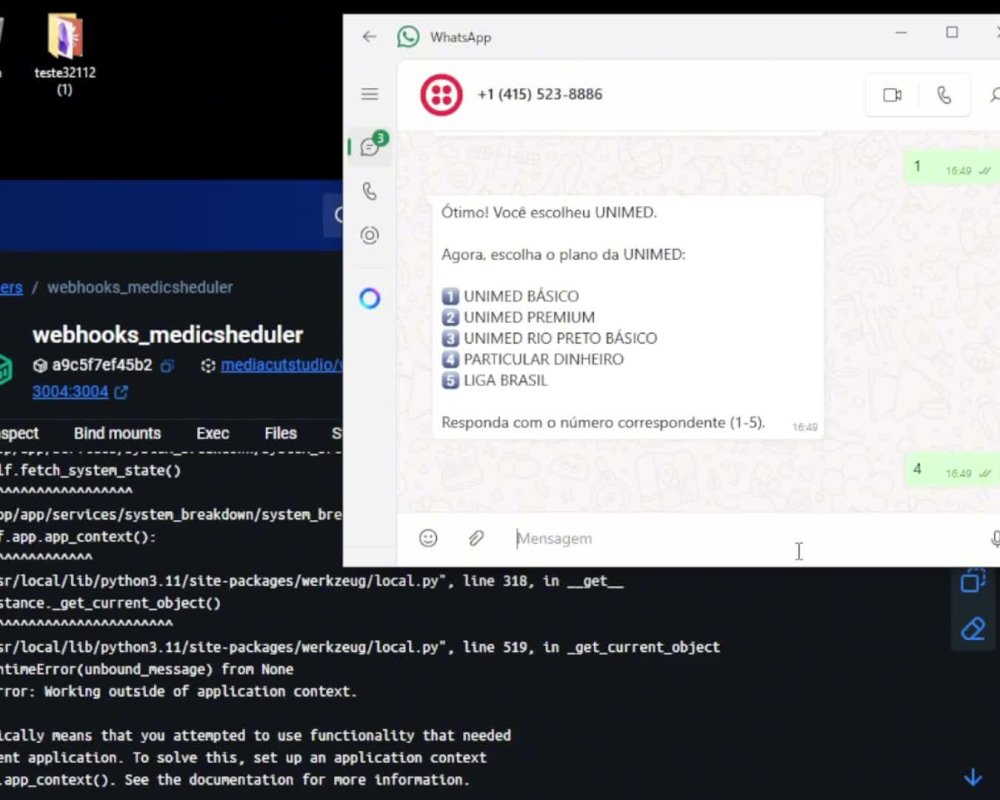Click the copy logs icon in Docker
The width and height of the screenshot is (1000, 800).
click(x=973, y=581)
